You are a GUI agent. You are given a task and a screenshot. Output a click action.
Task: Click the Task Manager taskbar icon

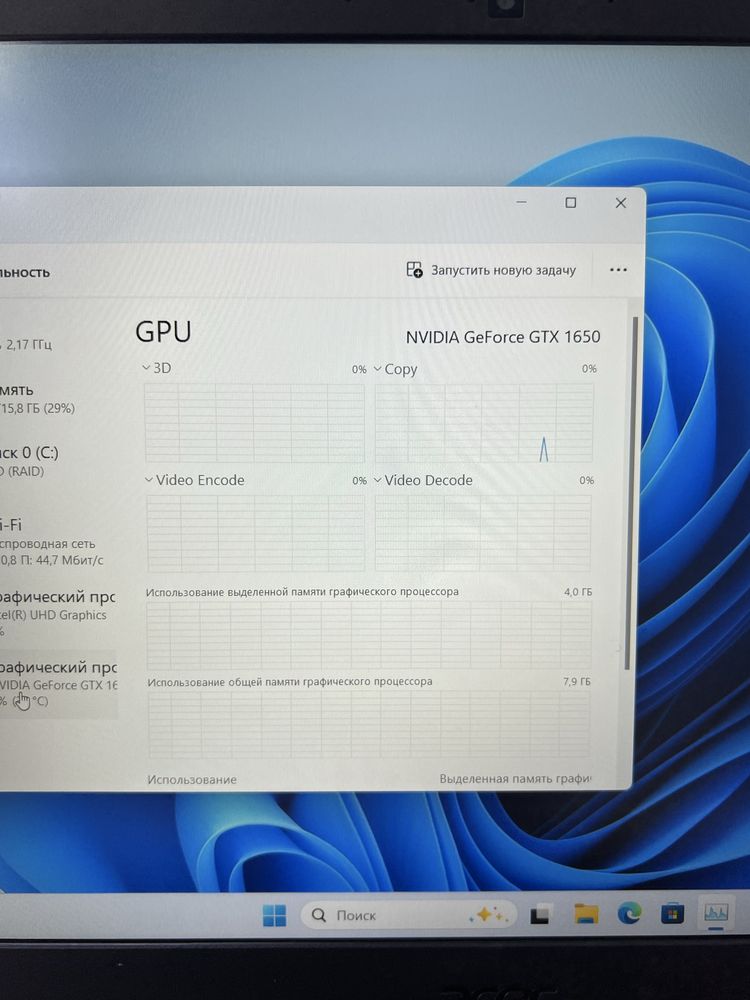pos(716,913)
